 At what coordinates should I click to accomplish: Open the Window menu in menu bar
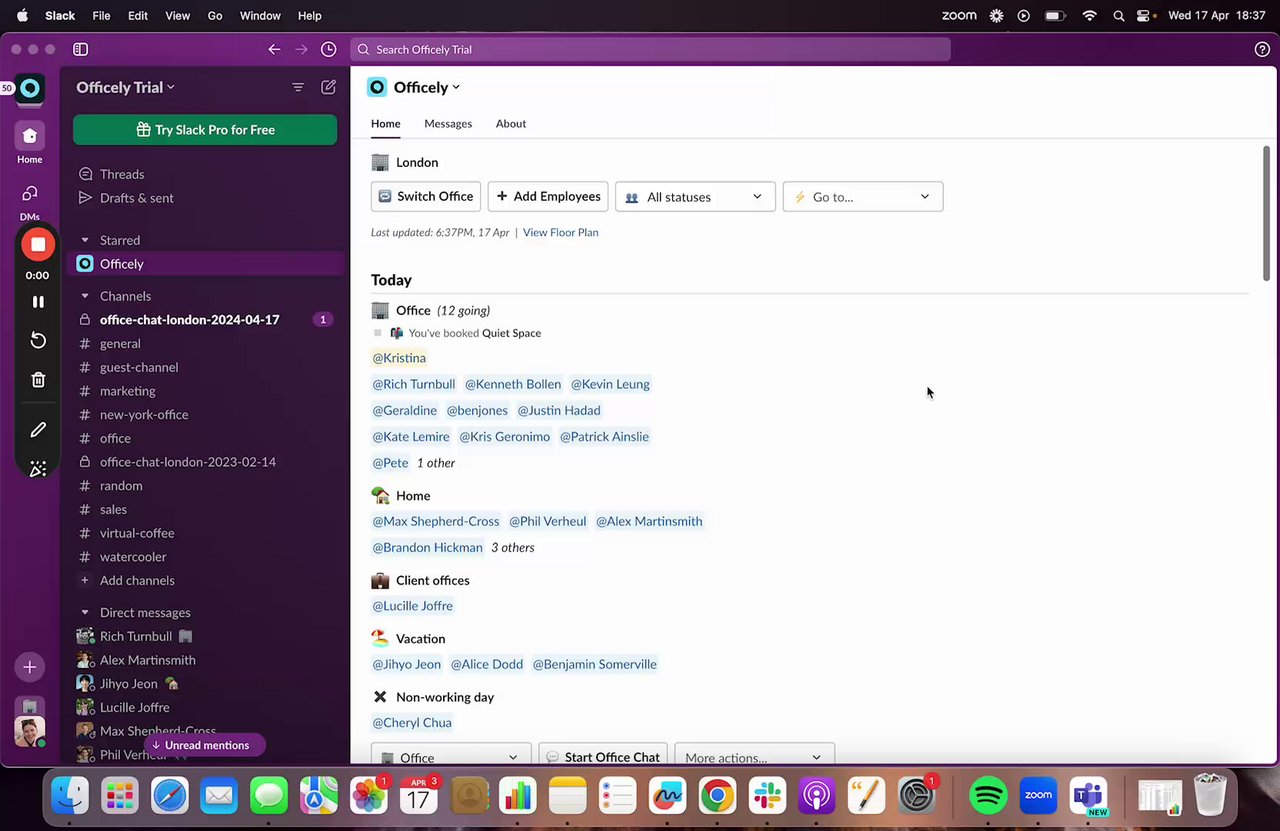tap(260, 16)
